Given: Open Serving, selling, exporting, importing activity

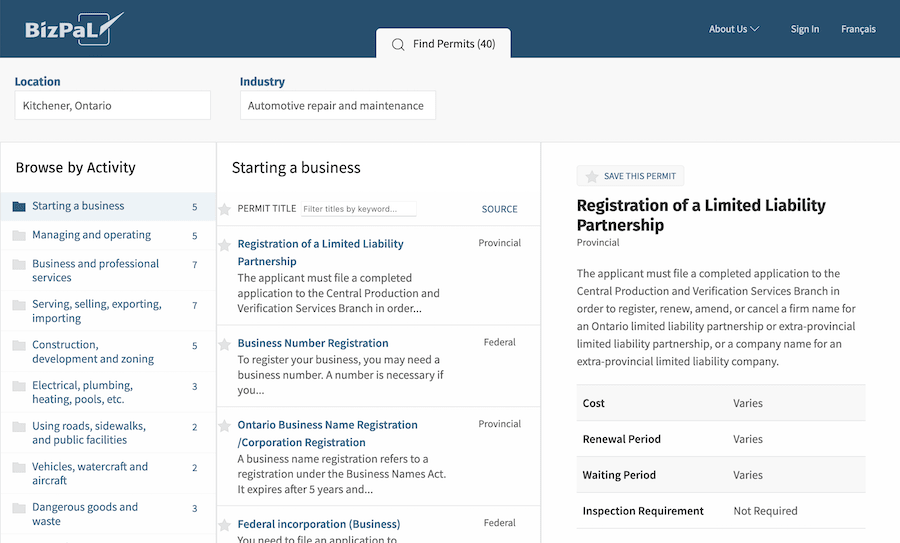Looking at the screenshot, I should (108, 311).
